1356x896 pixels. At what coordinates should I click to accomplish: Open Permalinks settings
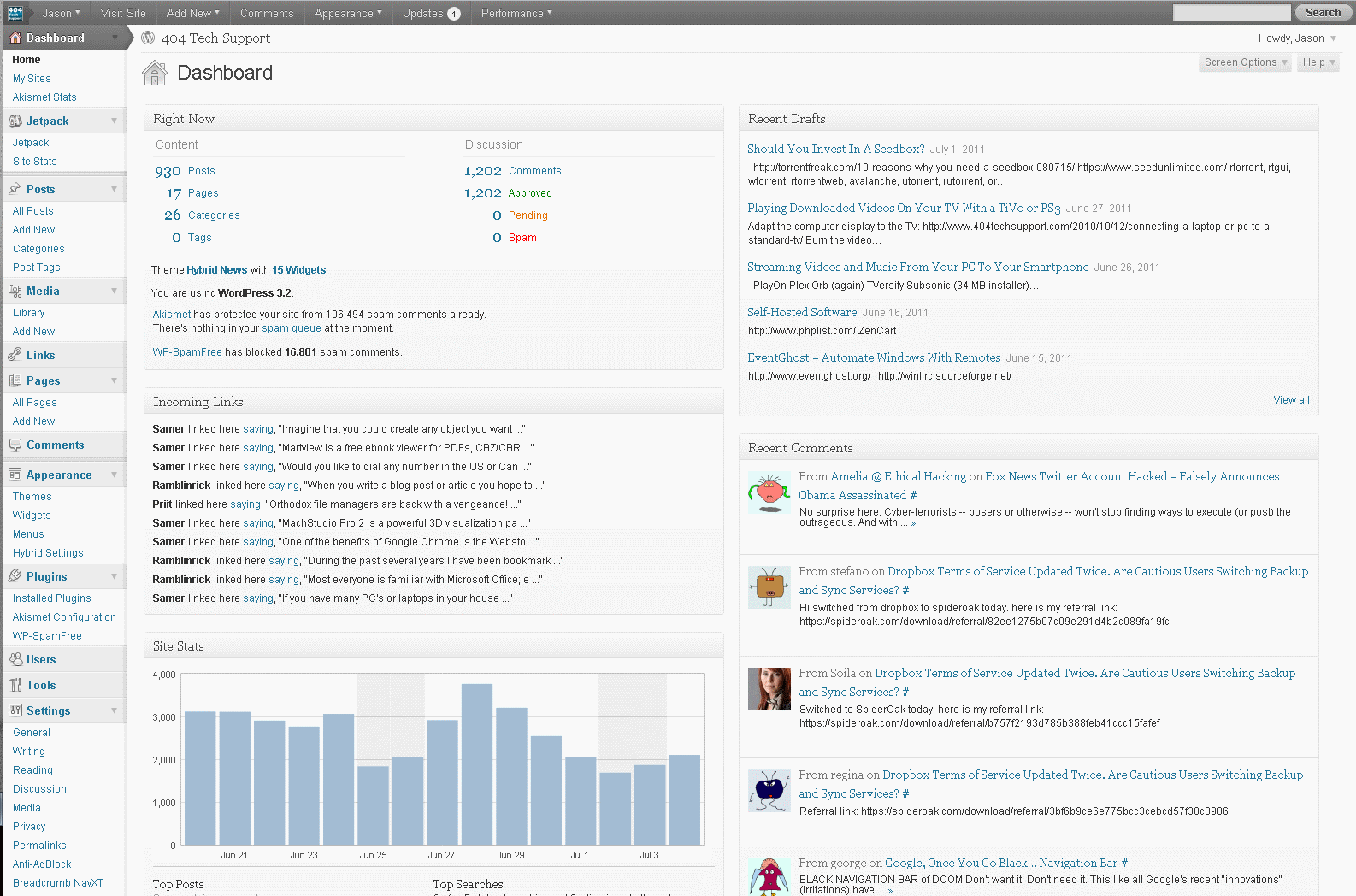(39, 846)
